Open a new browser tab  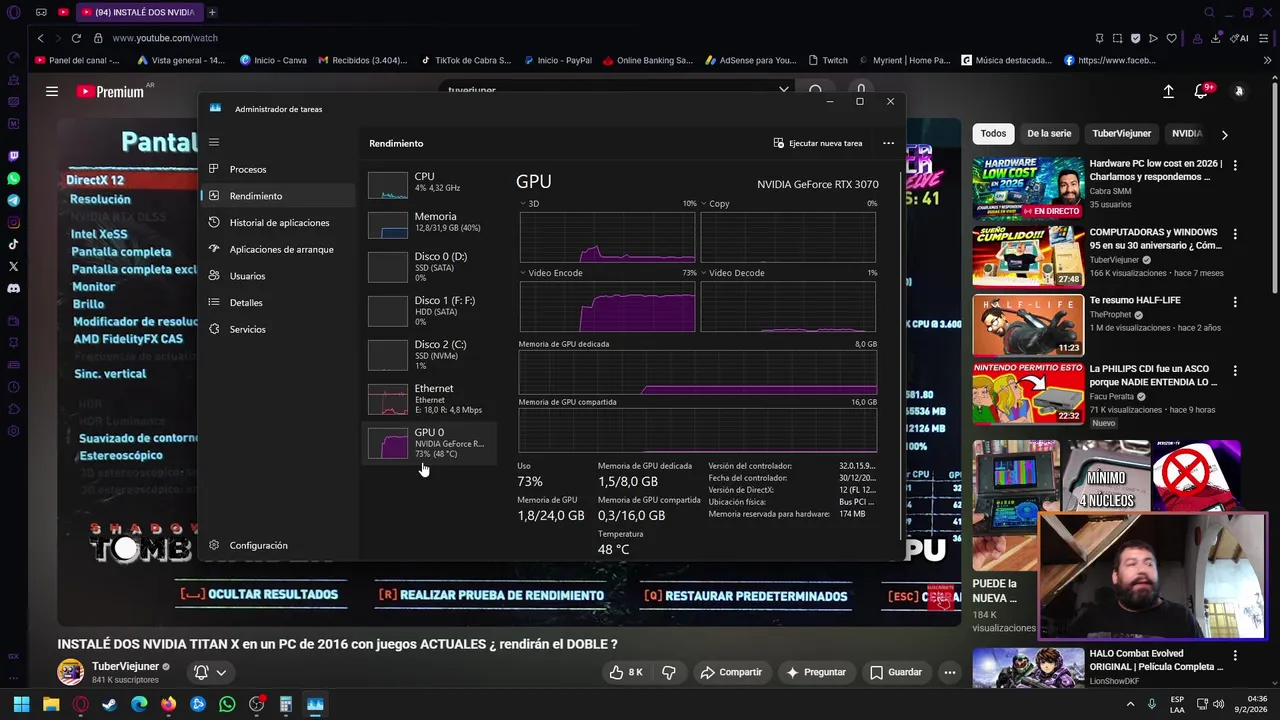click(212, 12)
